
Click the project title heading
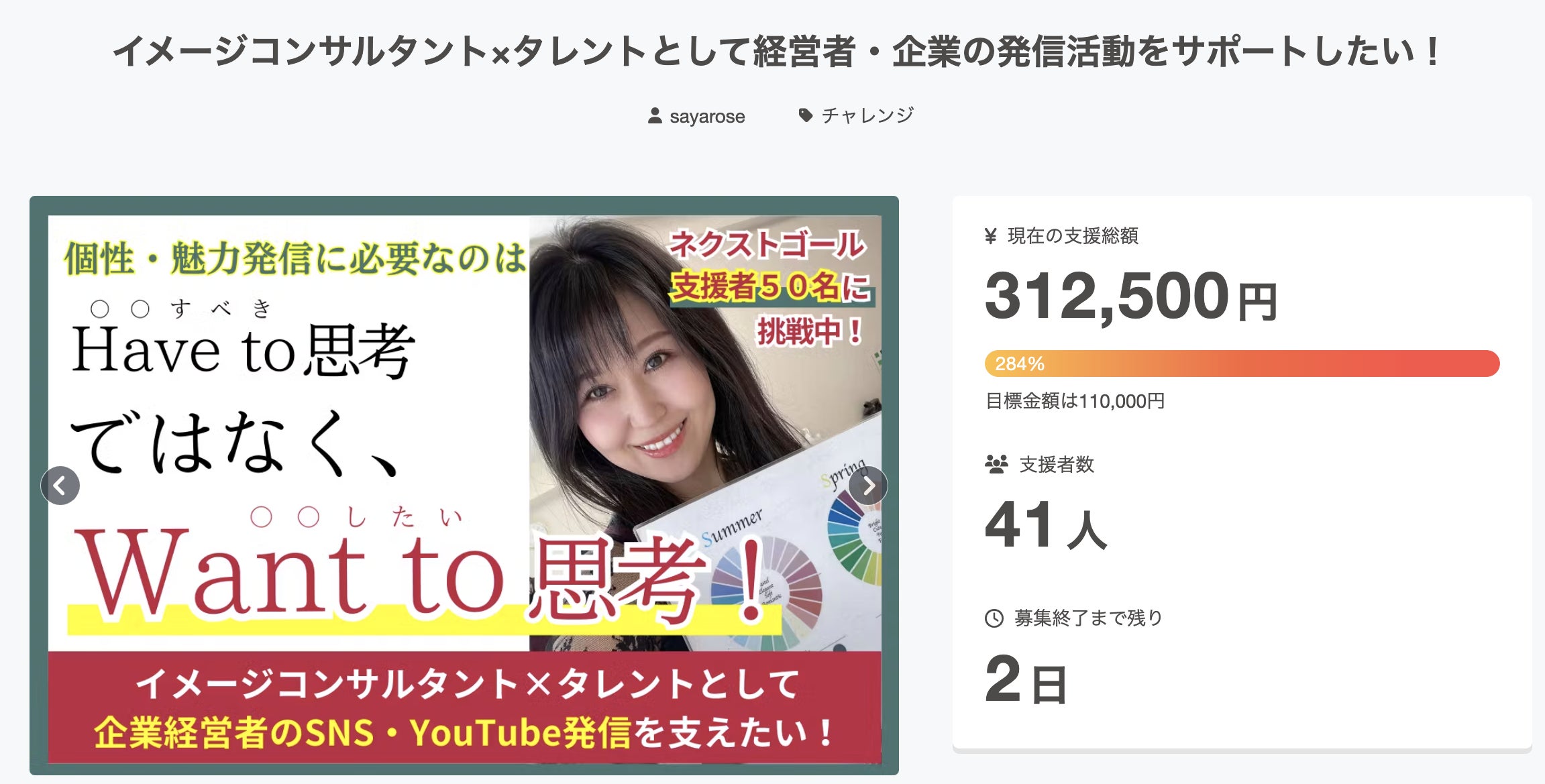775,52
